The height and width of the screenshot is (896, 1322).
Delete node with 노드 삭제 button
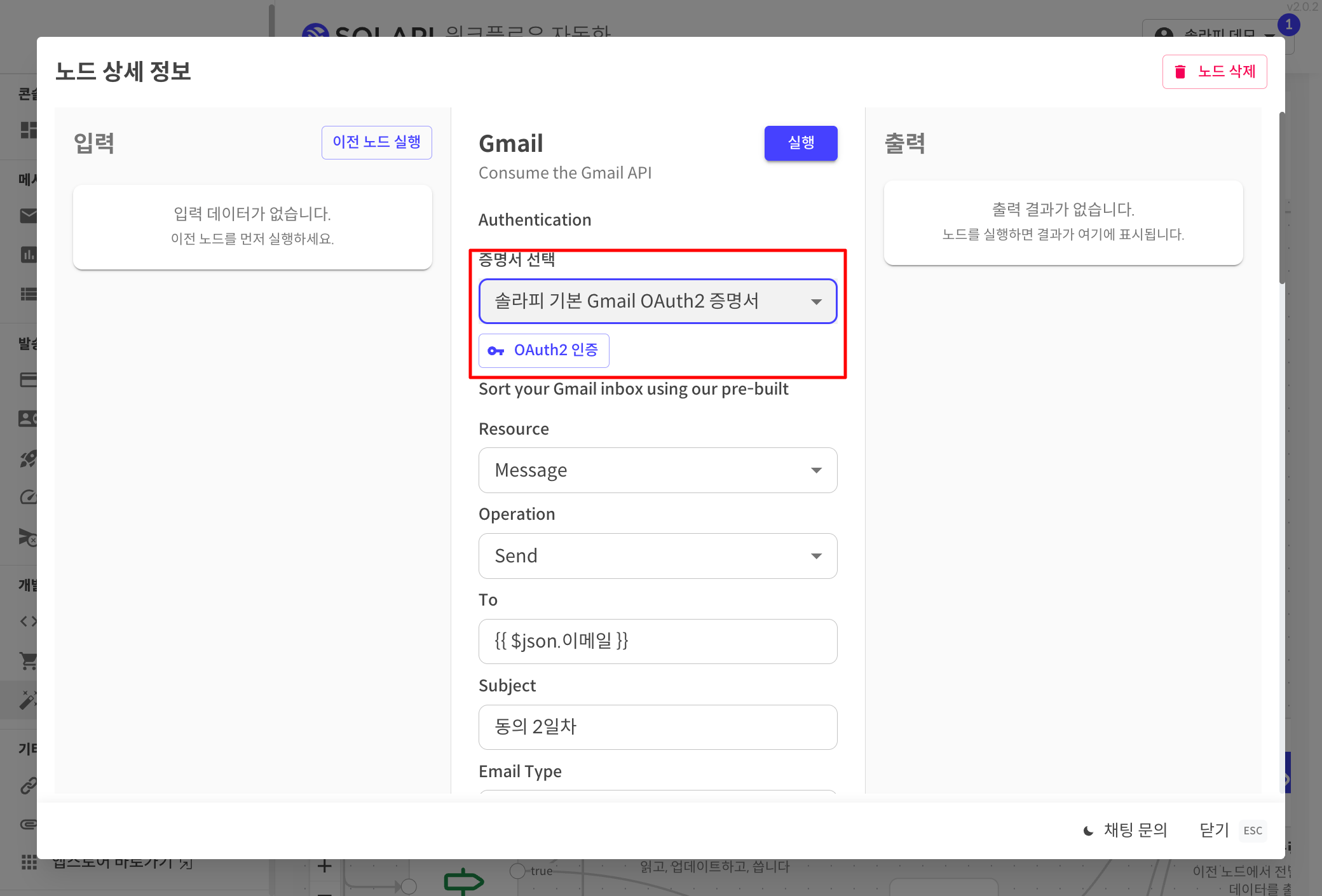(x=1214, y=72)
